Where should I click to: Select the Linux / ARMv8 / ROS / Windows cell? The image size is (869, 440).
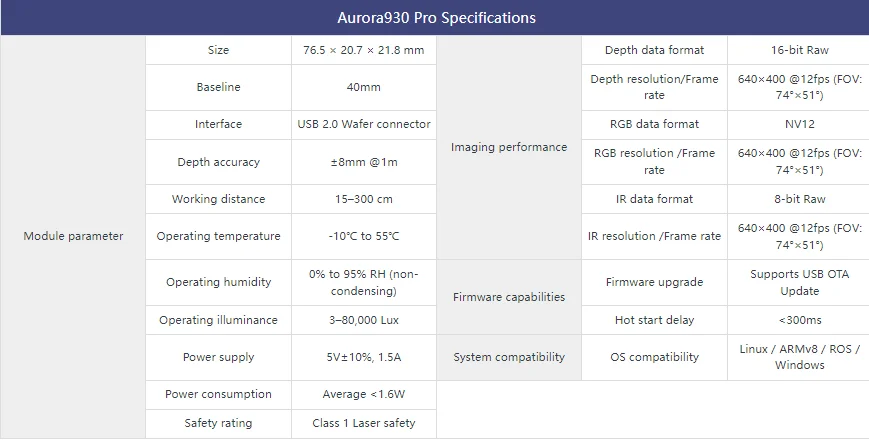point(799,357)
